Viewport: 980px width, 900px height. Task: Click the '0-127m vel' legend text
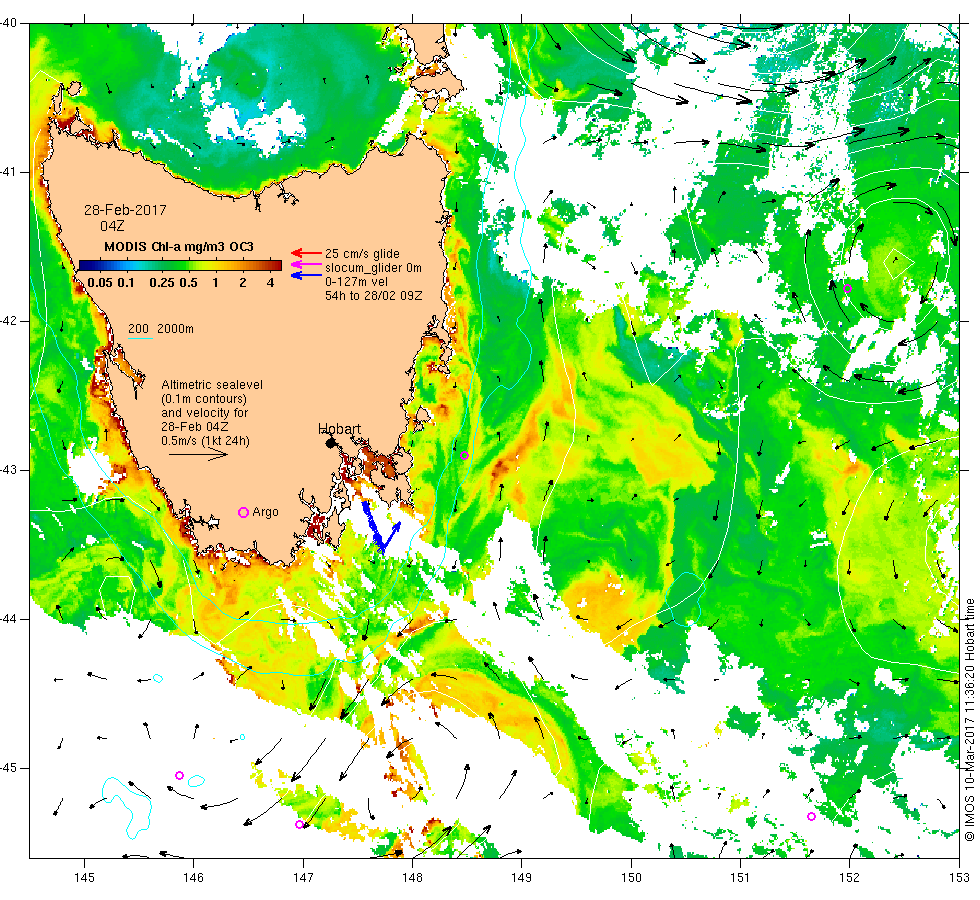[x=356, y=282]
